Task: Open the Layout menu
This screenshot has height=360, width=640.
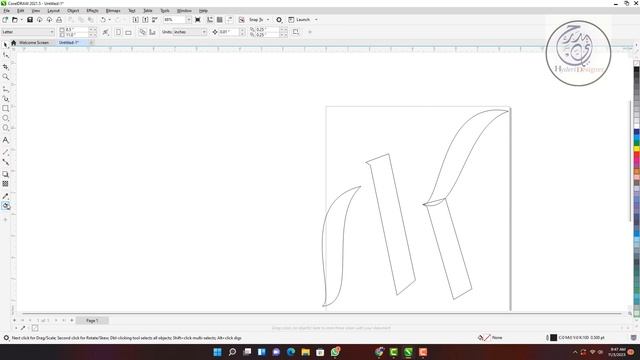Action: tap(53, 11)
